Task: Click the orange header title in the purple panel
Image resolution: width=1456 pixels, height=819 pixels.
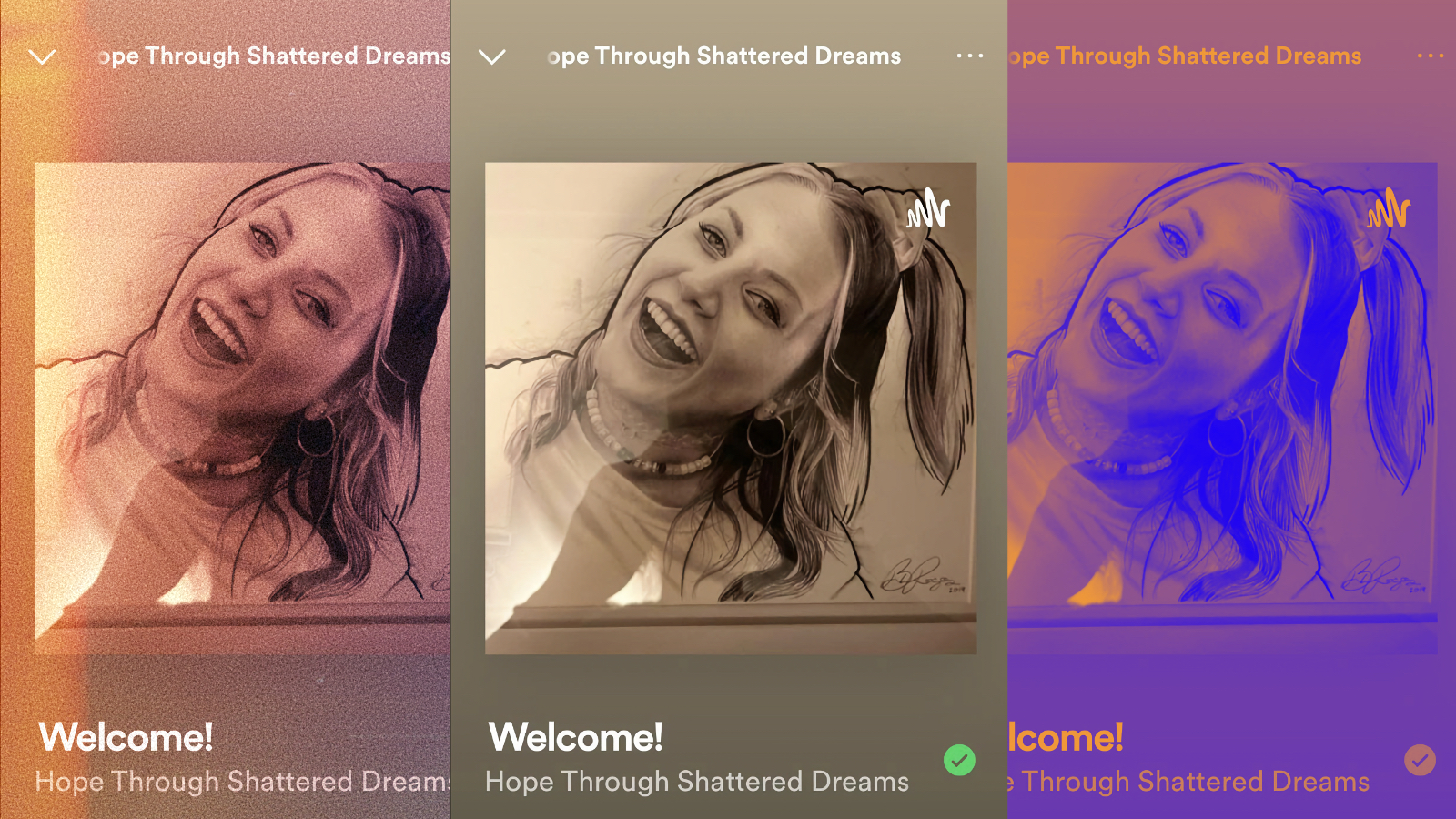Action: click(1185, 56)
